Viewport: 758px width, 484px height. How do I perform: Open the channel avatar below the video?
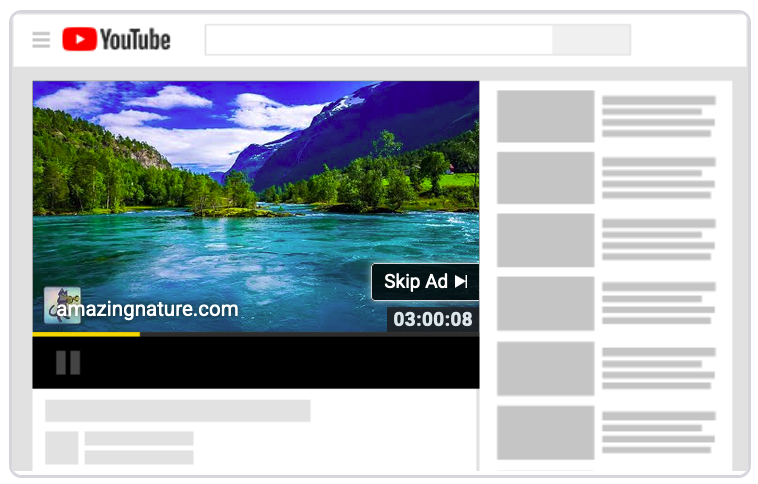click(x=62, y=448)
